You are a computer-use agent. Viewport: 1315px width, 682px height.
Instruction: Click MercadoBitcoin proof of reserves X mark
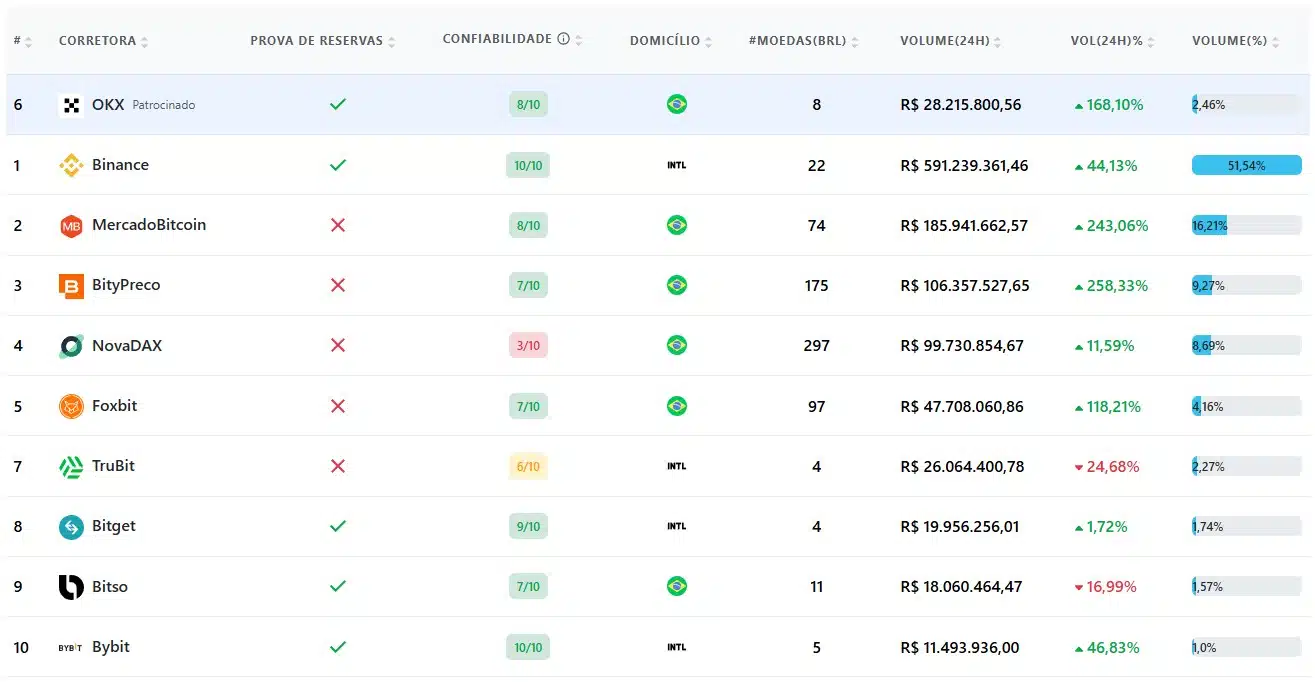click(x=338, y=225)
